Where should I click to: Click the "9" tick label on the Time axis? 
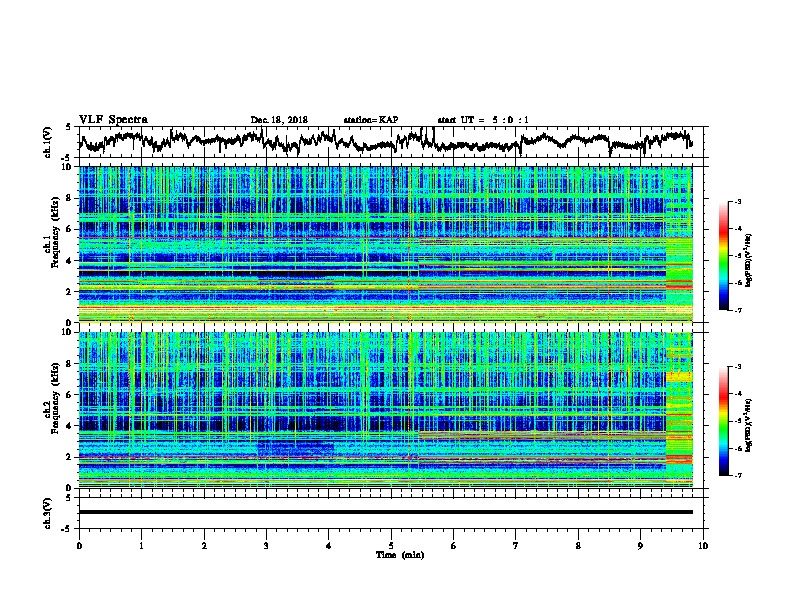(640, 546)
